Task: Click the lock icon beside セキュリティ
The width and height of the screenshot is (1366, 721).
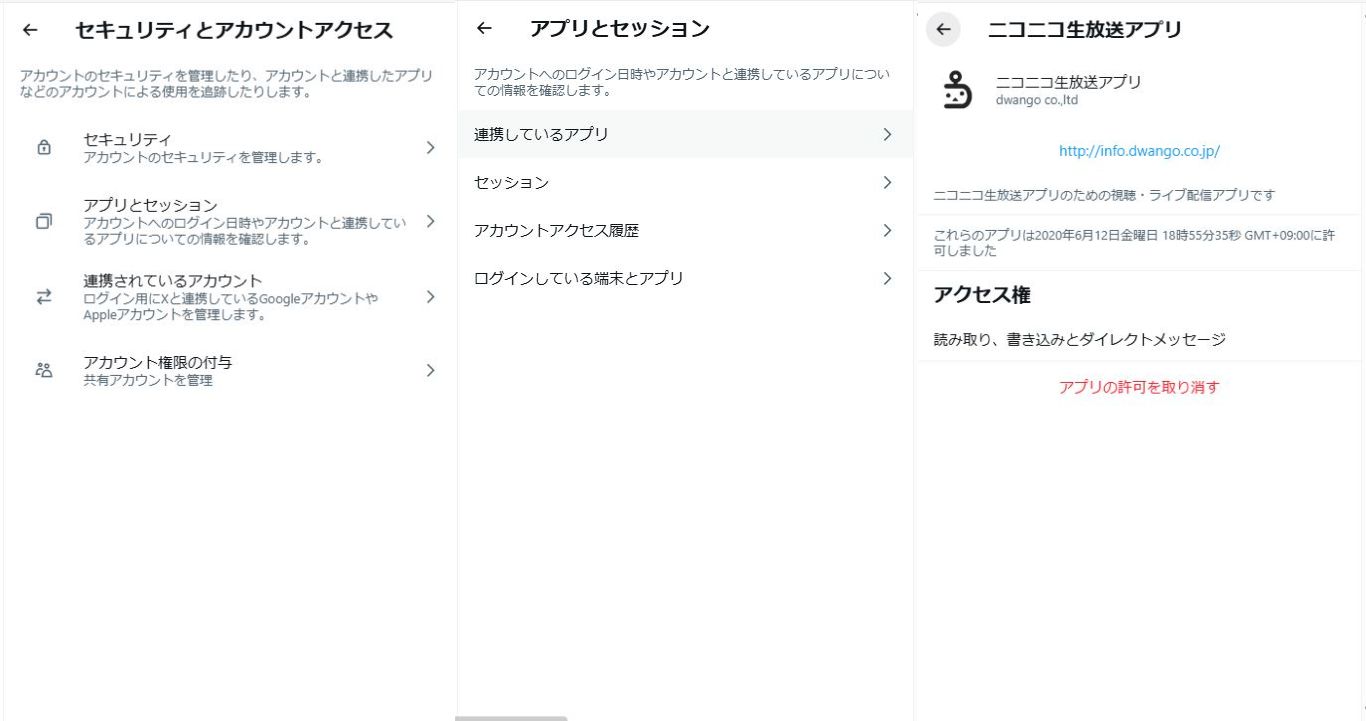Action: pyautogui.click(x=43, y=148)
